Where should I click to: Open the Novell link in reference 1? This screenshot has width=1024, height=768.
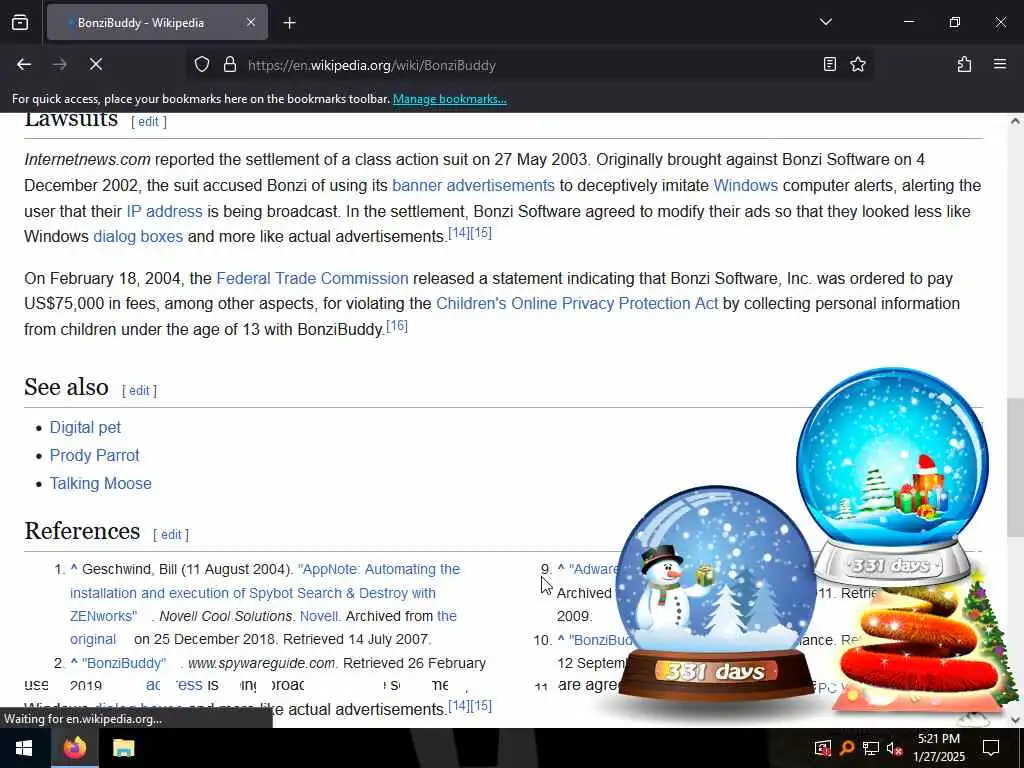[319, 616]
